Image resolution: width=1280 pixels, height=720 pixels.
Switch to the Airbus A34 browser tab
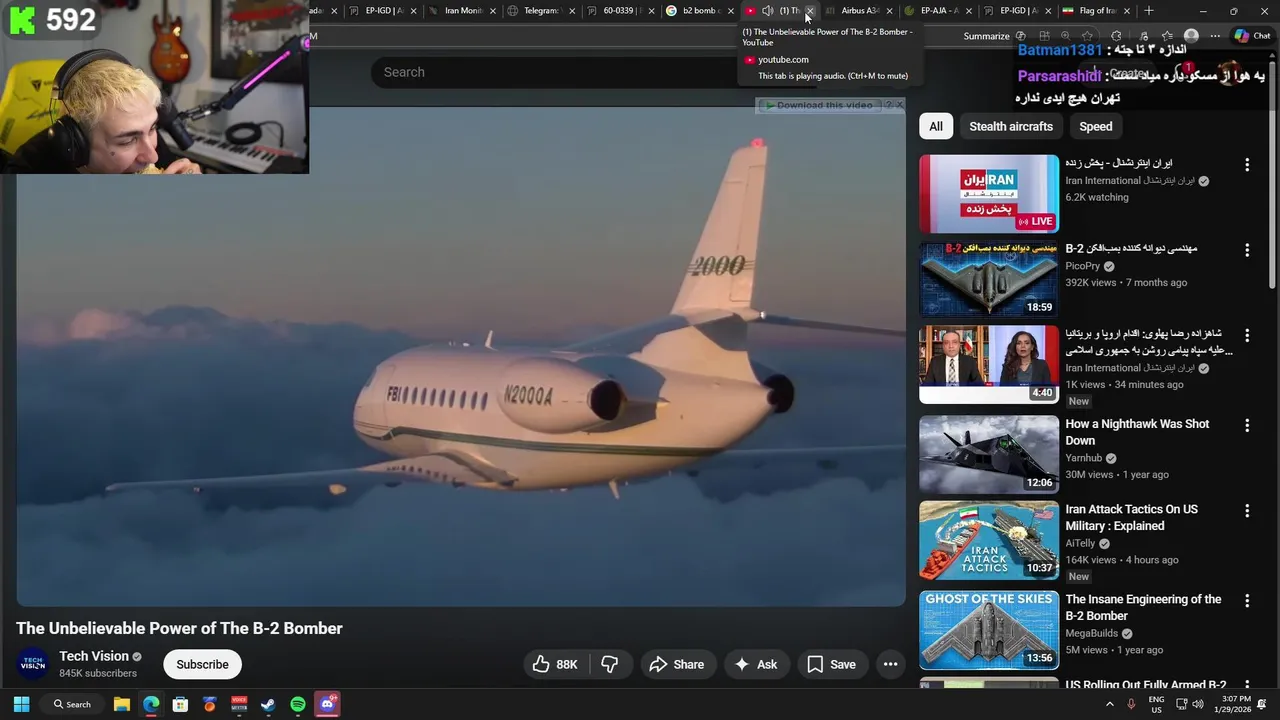click(x=858, y=11)
